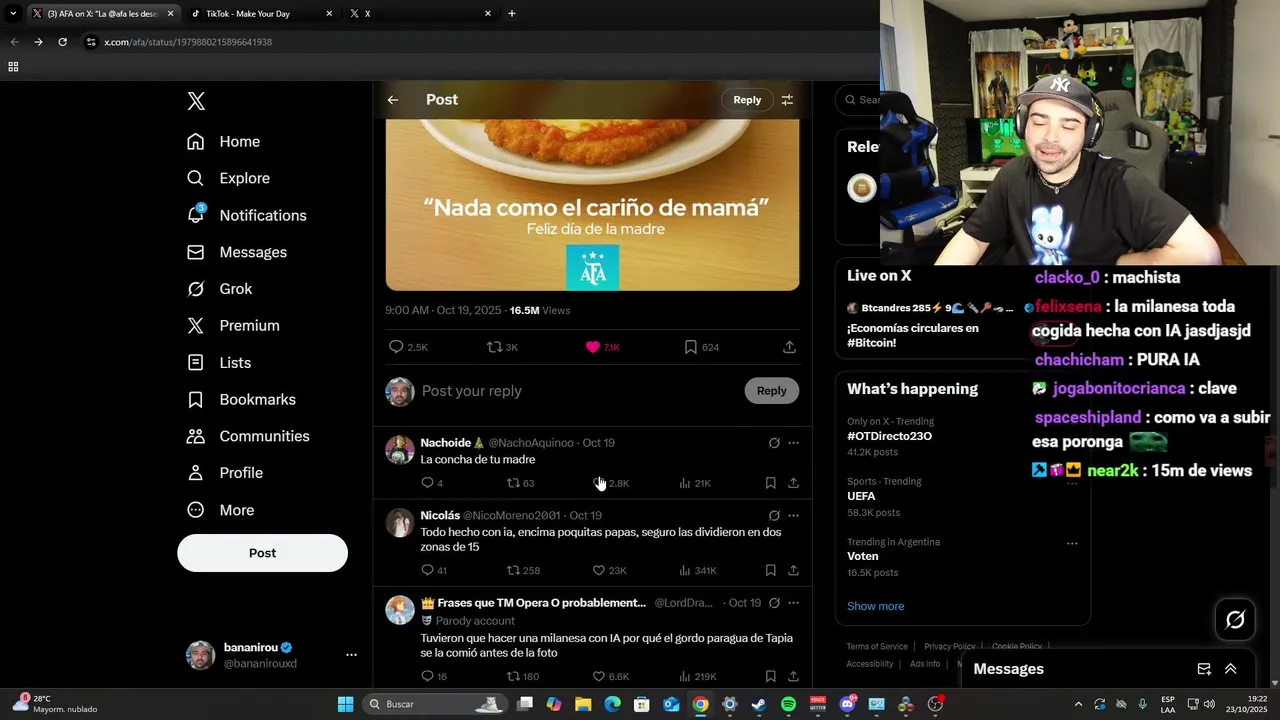Share Nachoide's comment
This screenshot has width=1280, height=720.
(793, 483)
